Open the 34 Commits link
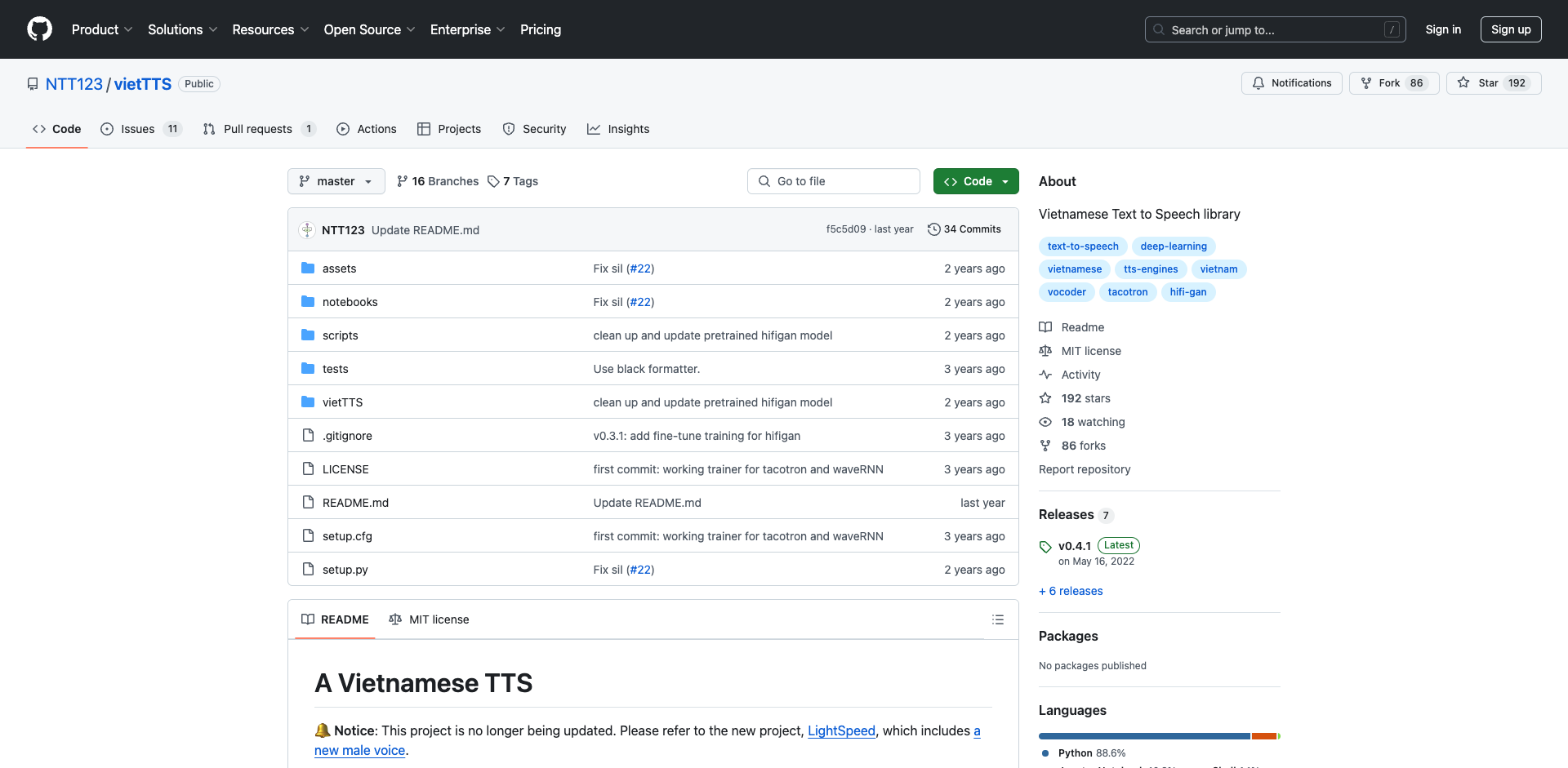The height and width of the screenshot is (768, 1568). tap(964, 229)
